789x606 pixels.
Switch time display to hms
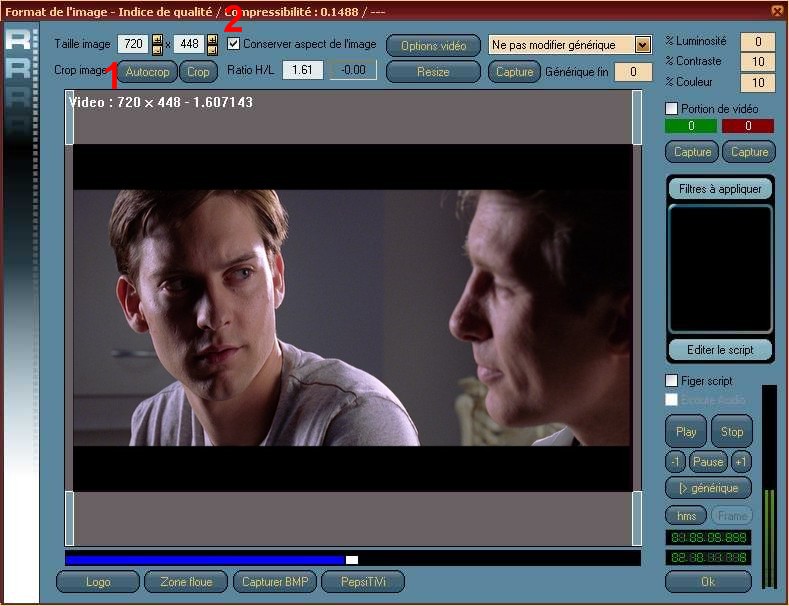(x=685, y=515)
